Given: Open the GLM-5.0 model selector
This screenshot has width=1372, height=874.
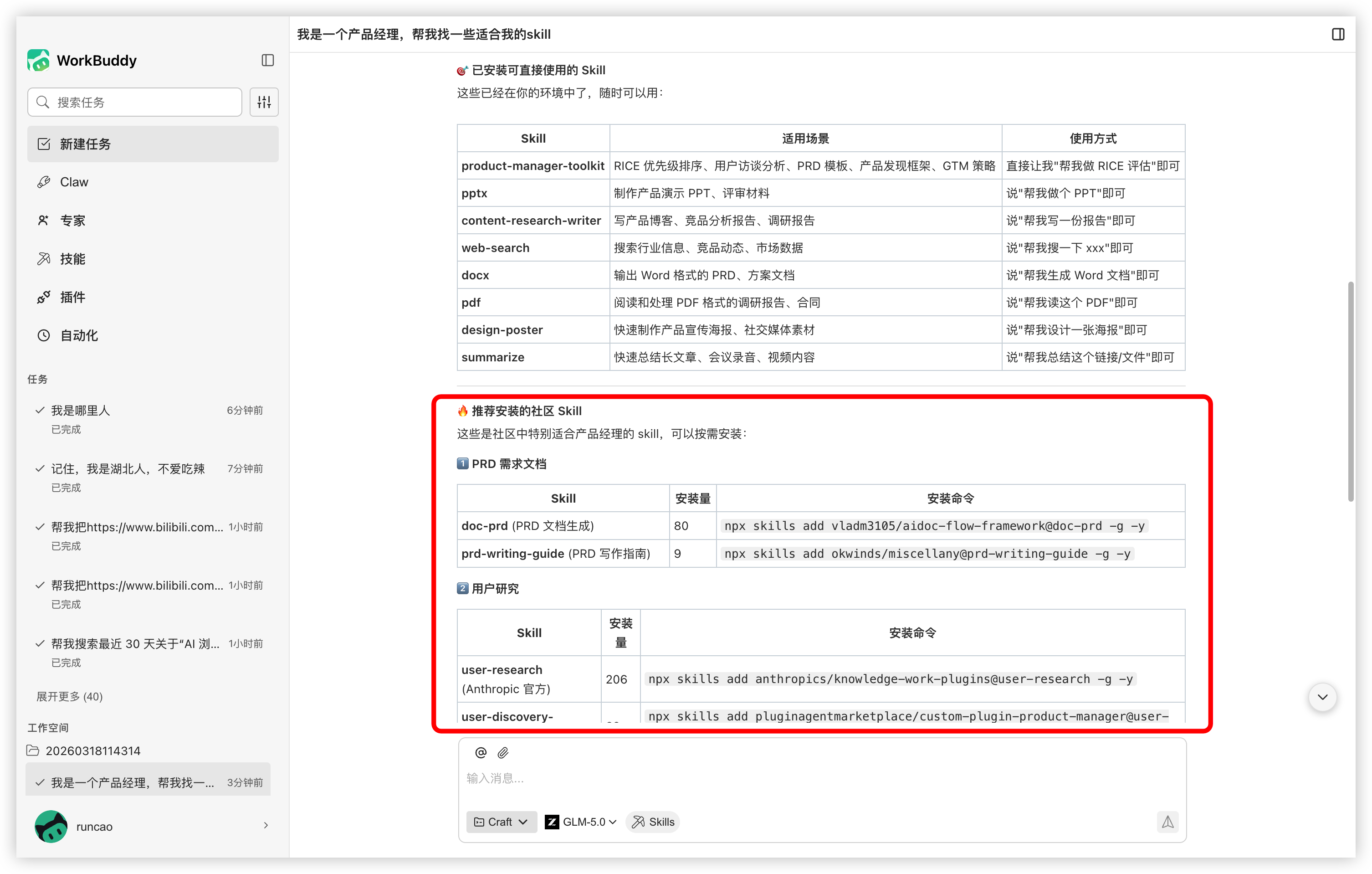Looking at the screenshot, I should tap(581, 822).
